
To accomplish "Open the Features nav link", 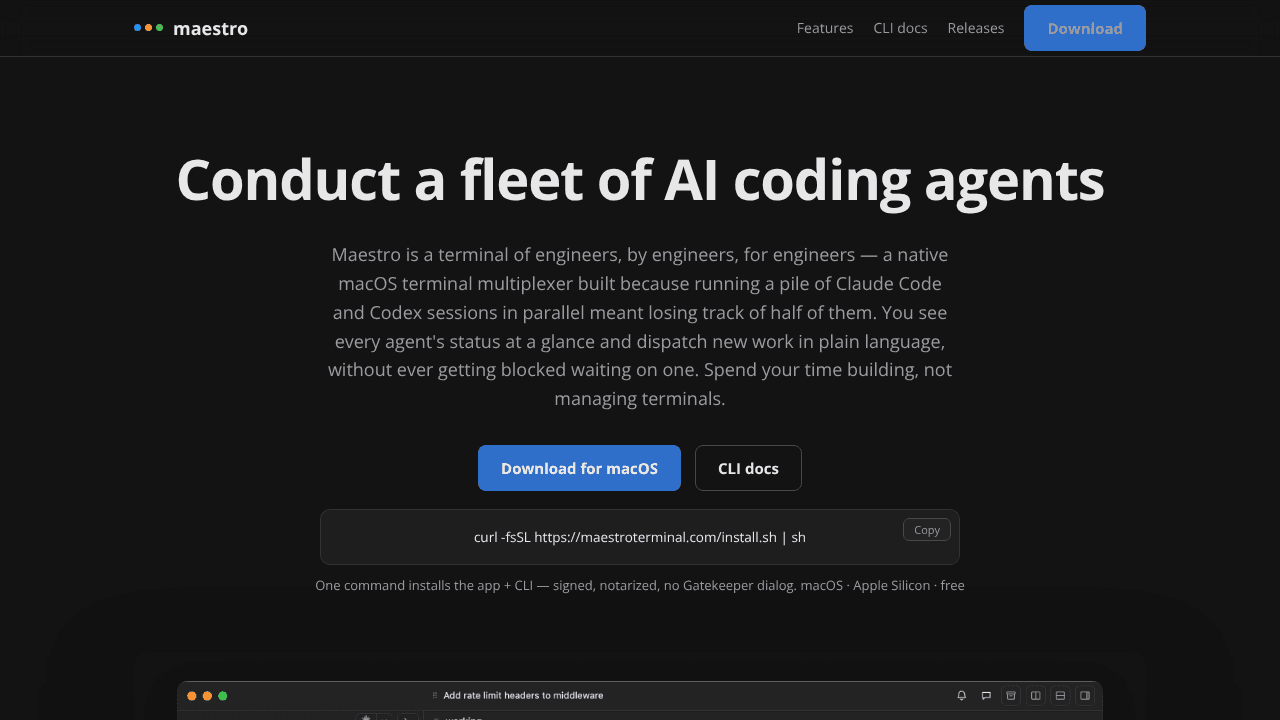I will coord(825,28).
